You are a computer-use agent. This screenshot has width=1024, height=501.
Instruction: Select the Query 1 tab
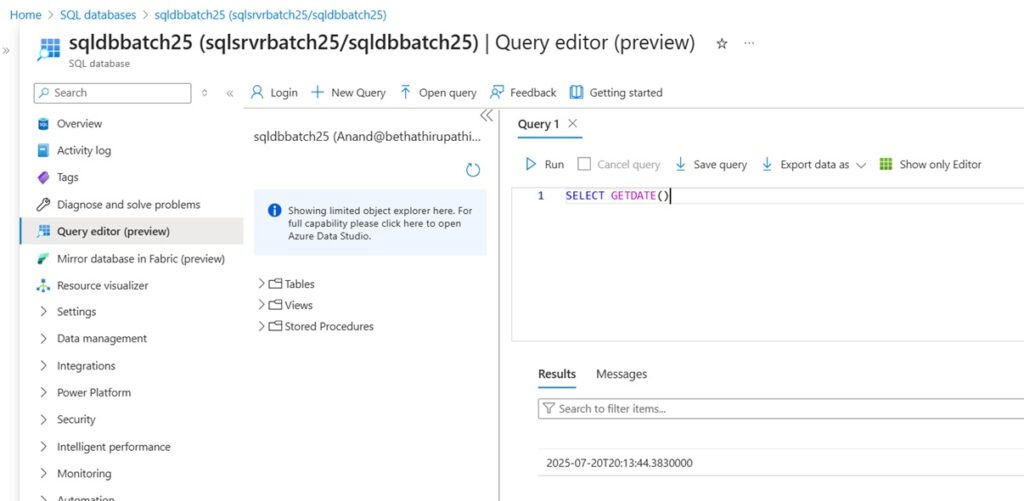[538, 124]
